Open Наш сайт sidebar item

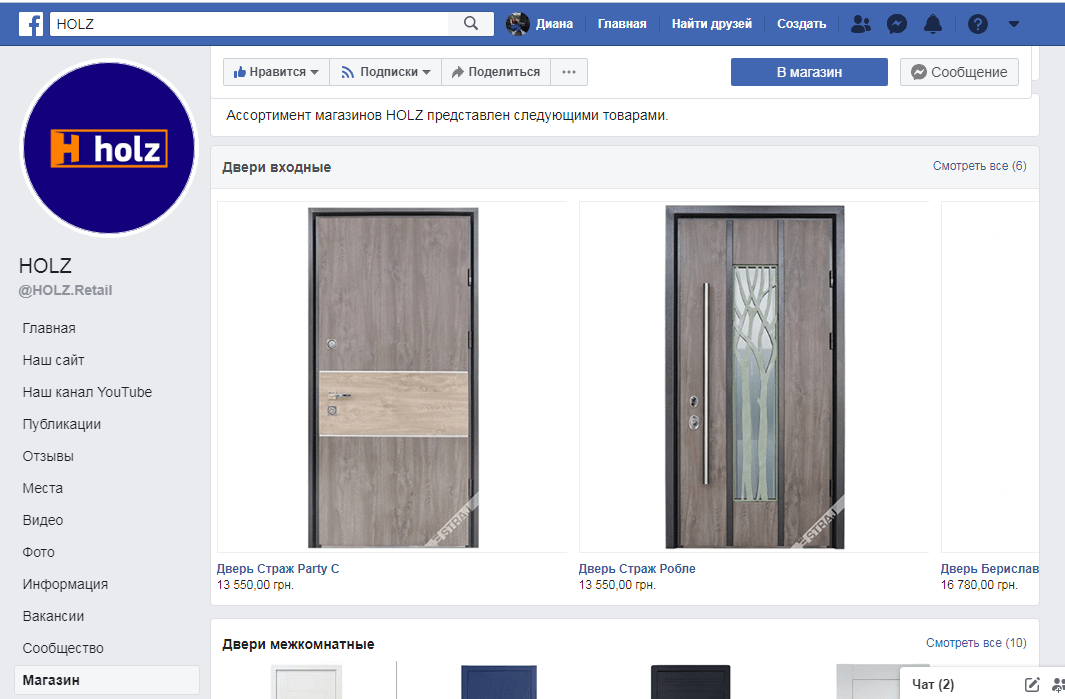54,360
